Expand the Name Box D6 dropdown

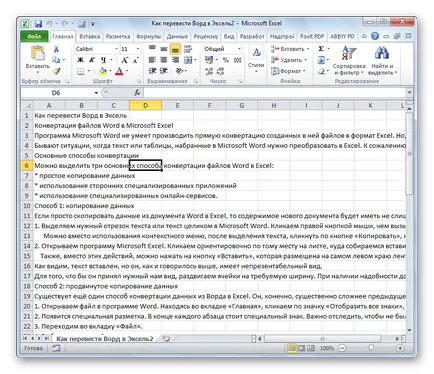pos(96,93)
